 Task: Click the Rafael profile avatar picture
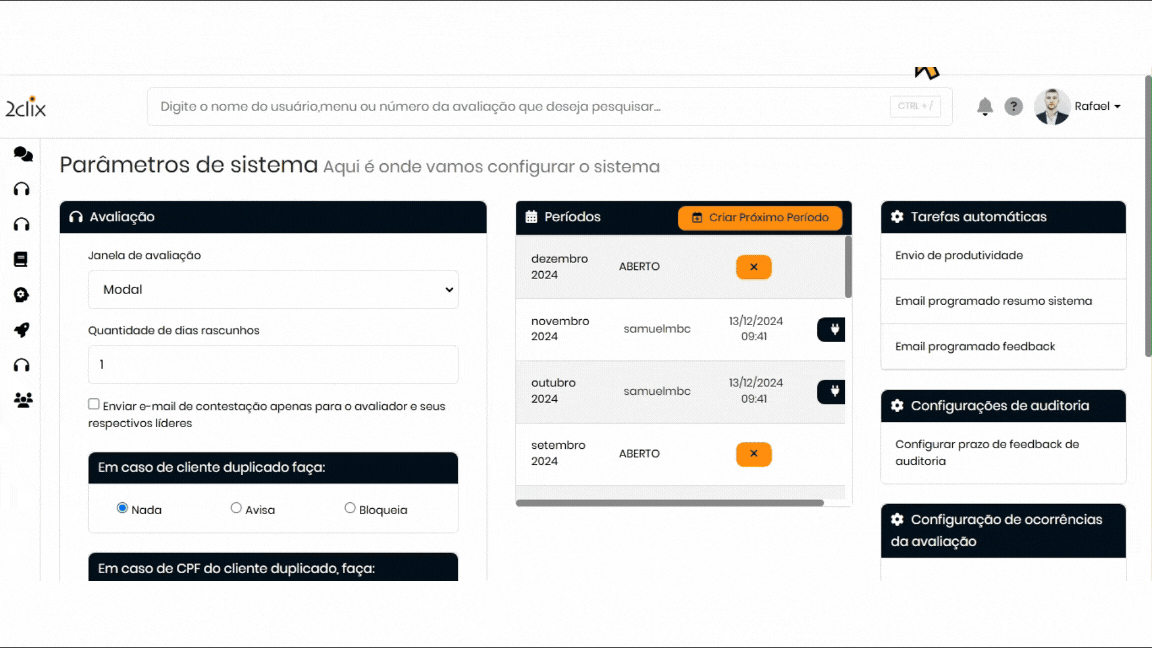pos(1052,107)
